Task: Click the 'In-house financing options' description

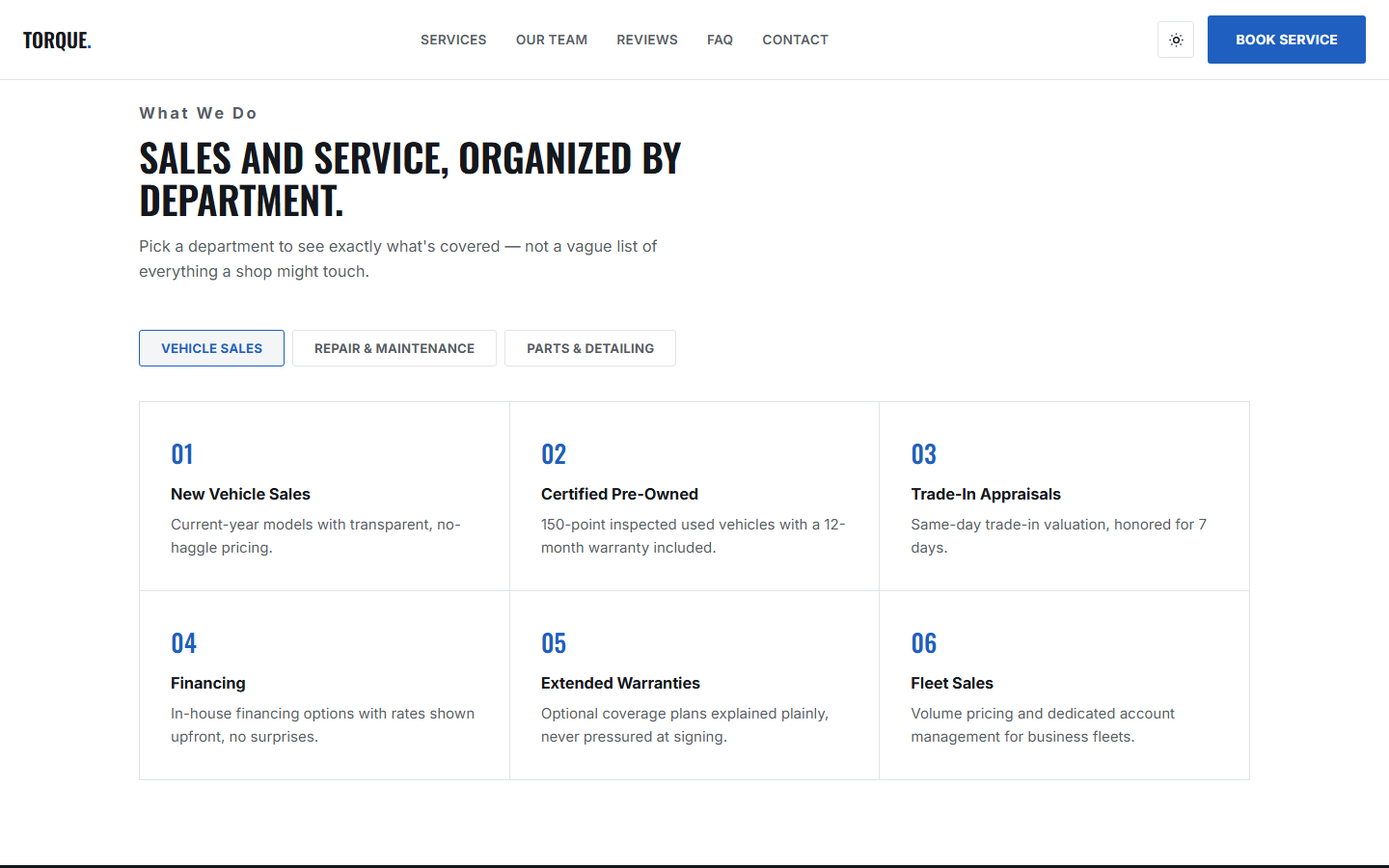Action: coord(323,725)
